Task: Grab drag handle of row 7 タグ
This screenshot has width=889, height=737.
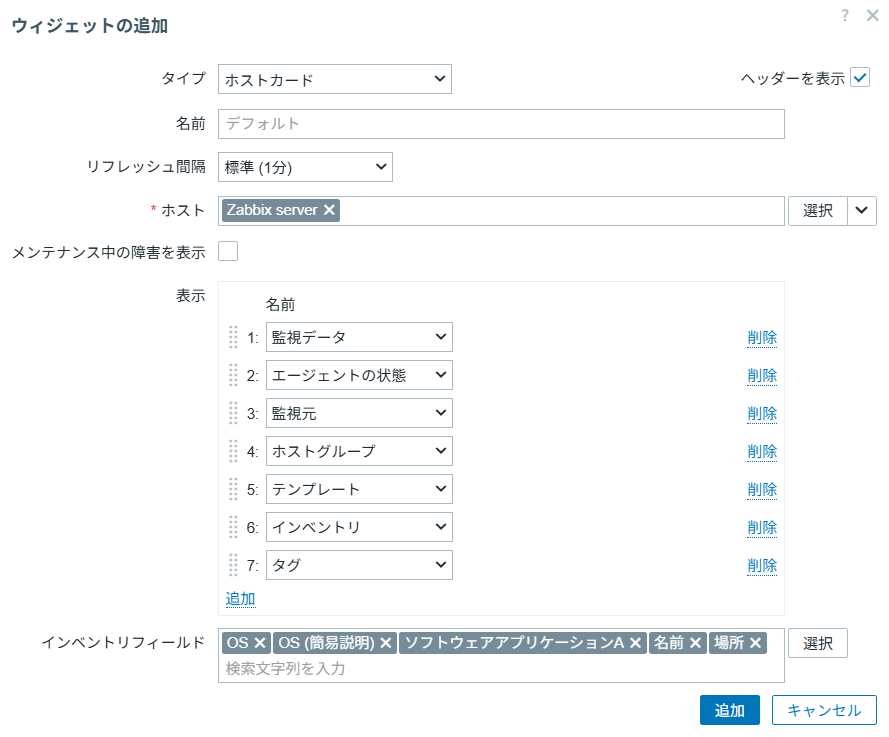Action: tap(233, 565)
